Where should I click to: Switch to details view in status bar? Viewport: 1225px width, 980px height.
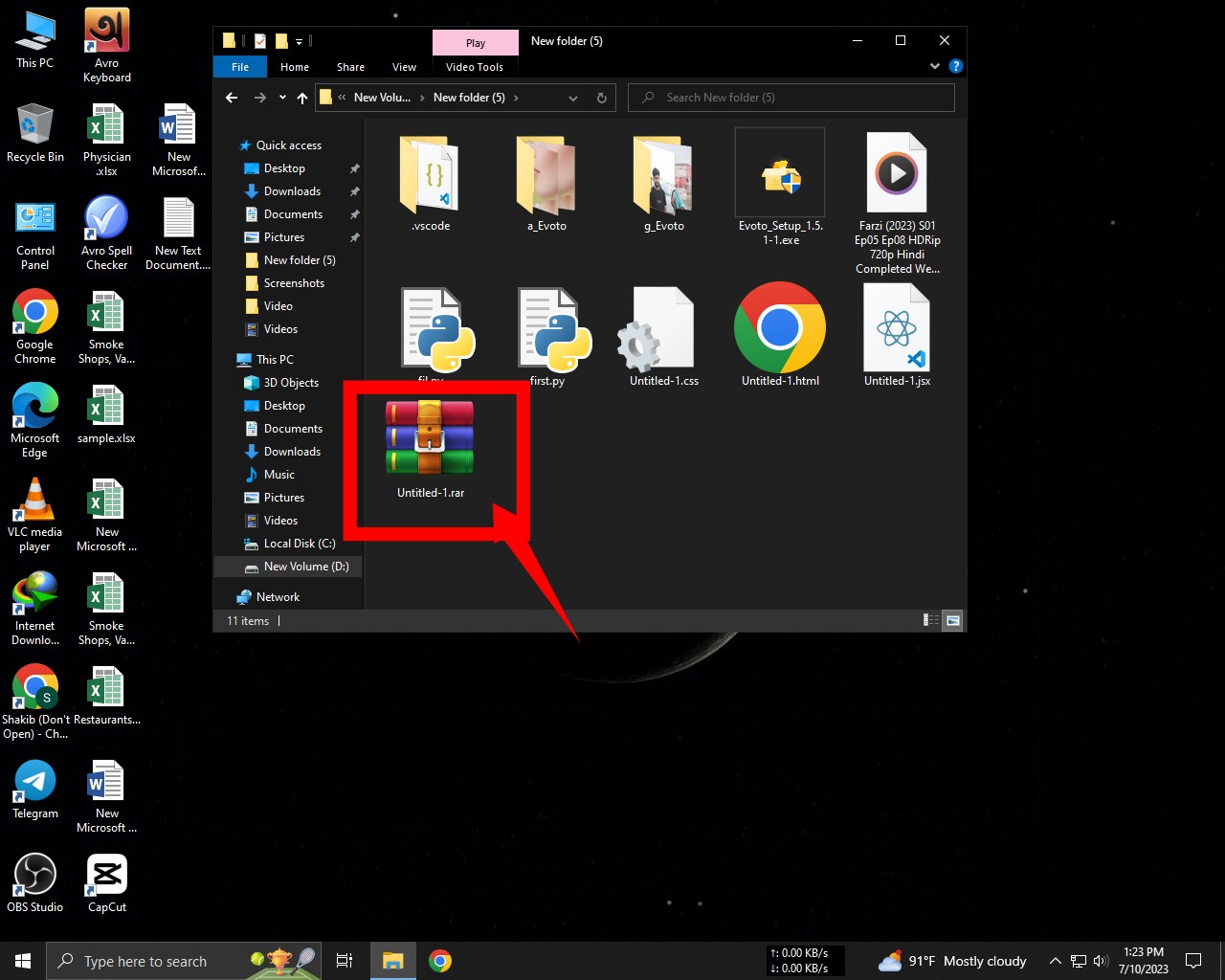point(930,621)
